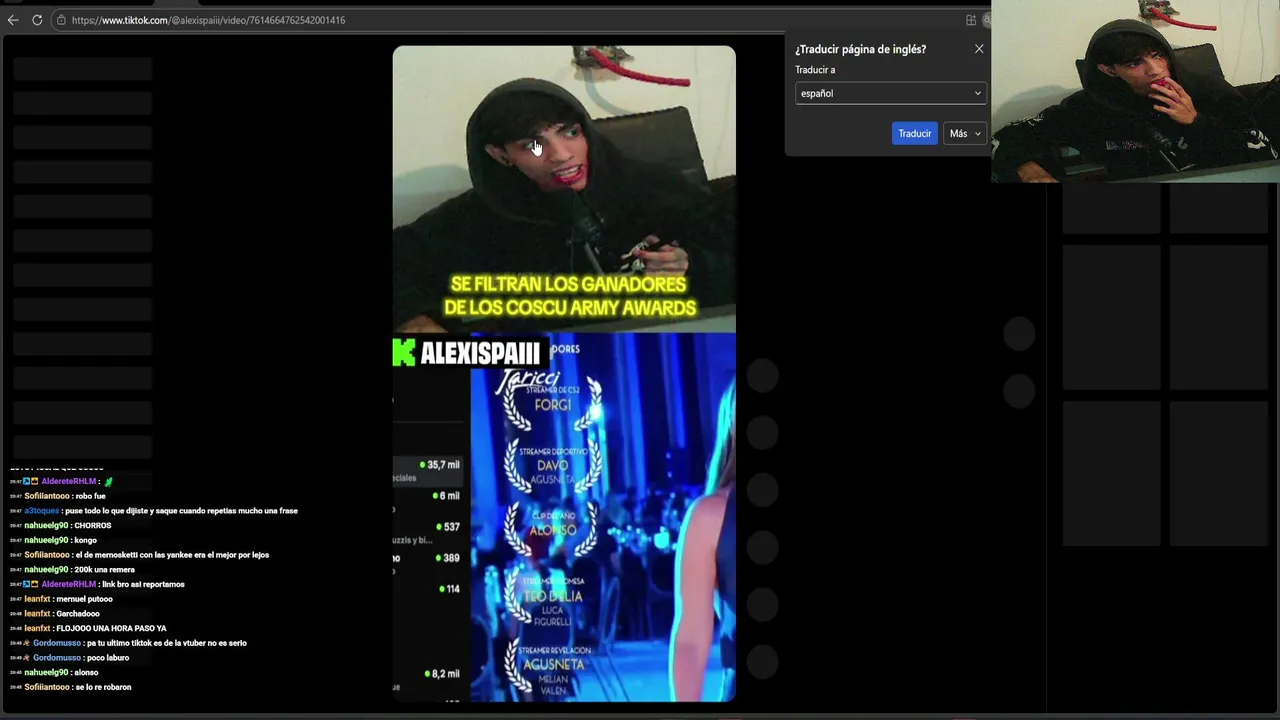This screenshot has height=720, width=1280.
Task: Select chat message '200k una remera'
Action: [x=105, y=570]
